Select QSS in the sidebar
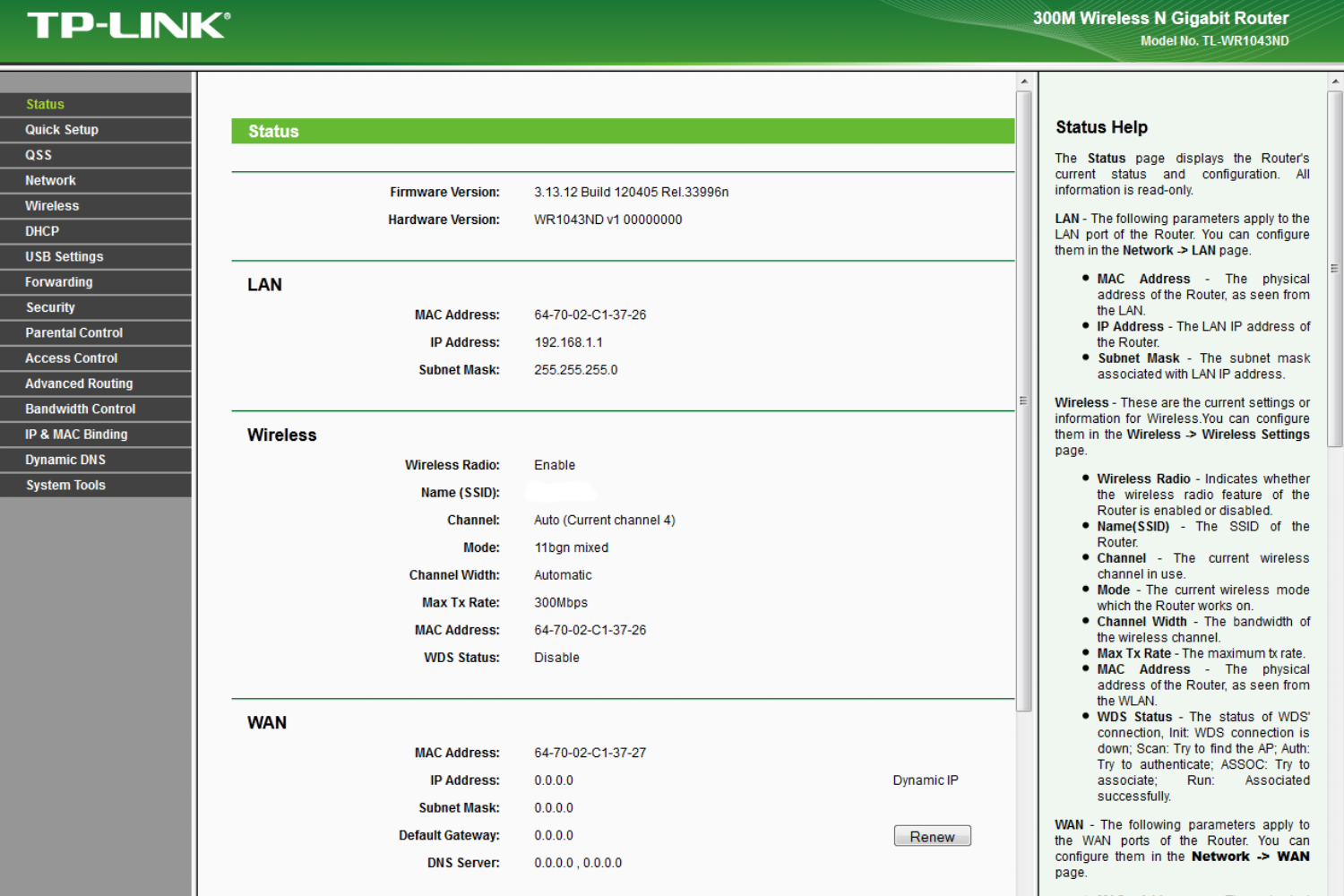 (39, 155)
